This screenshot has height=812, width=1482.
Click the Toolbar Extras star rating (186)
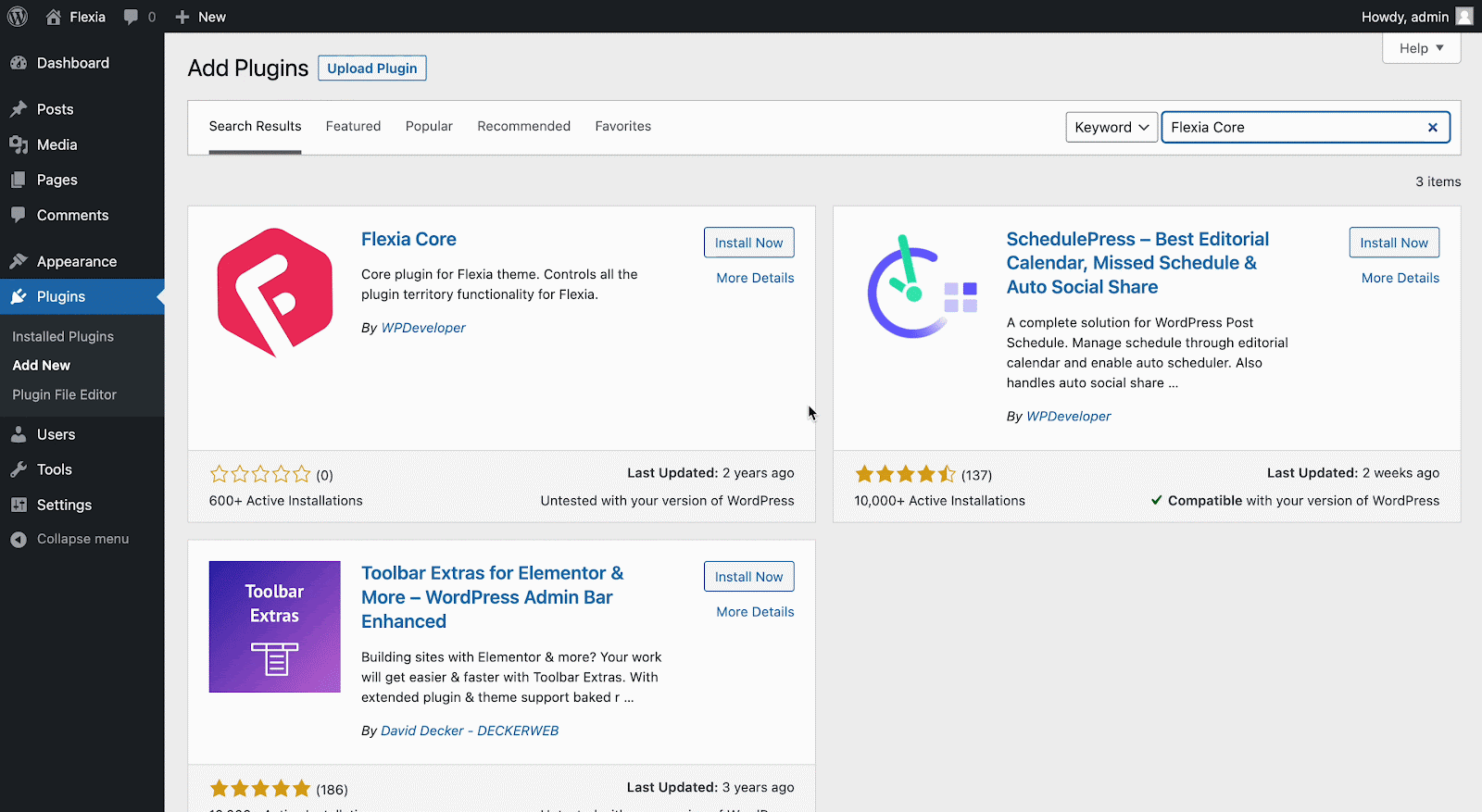coord(260,789)
